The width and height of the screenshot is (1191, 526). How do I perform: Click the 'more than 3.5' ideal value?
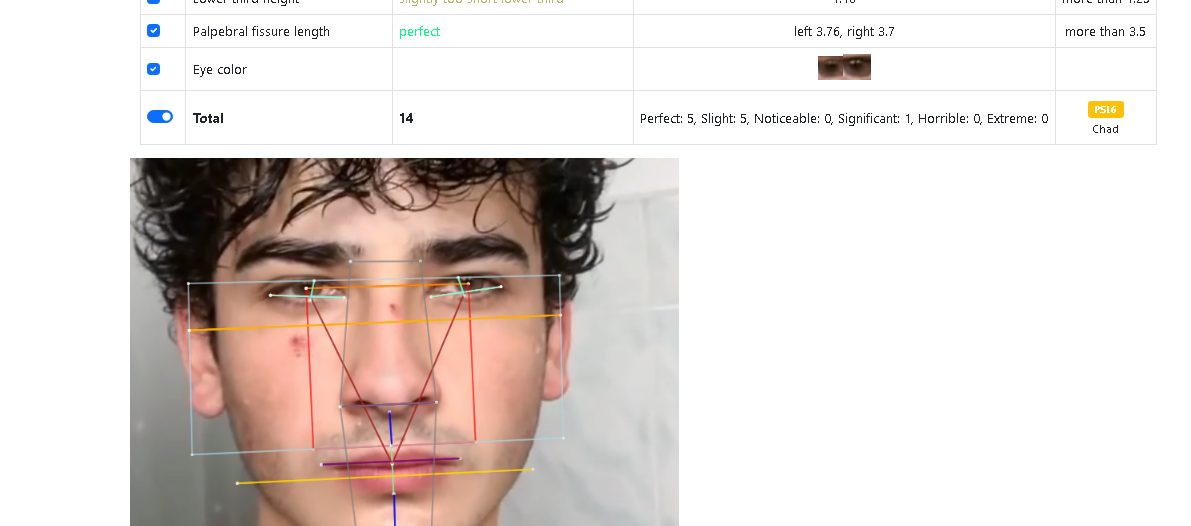[x=1105, y=32]
